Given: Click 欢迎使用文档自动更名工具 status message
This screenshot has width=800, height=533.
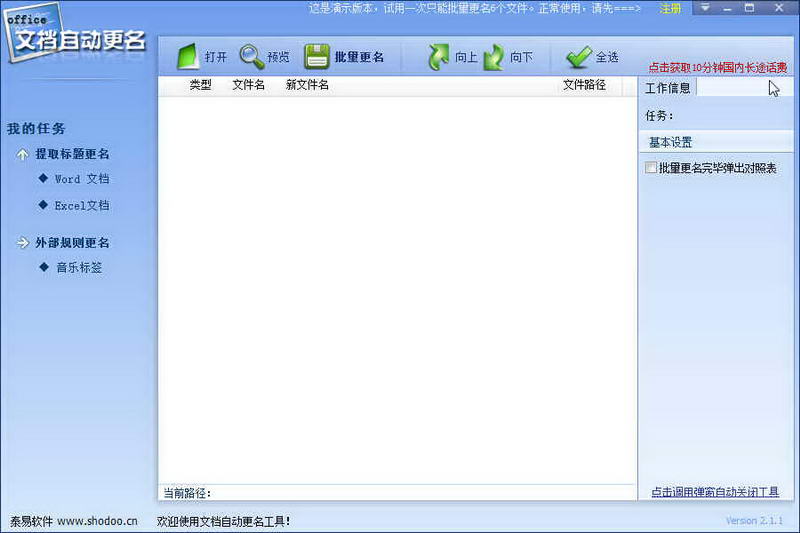Looking at the screenshot, I should click(223, 521).
